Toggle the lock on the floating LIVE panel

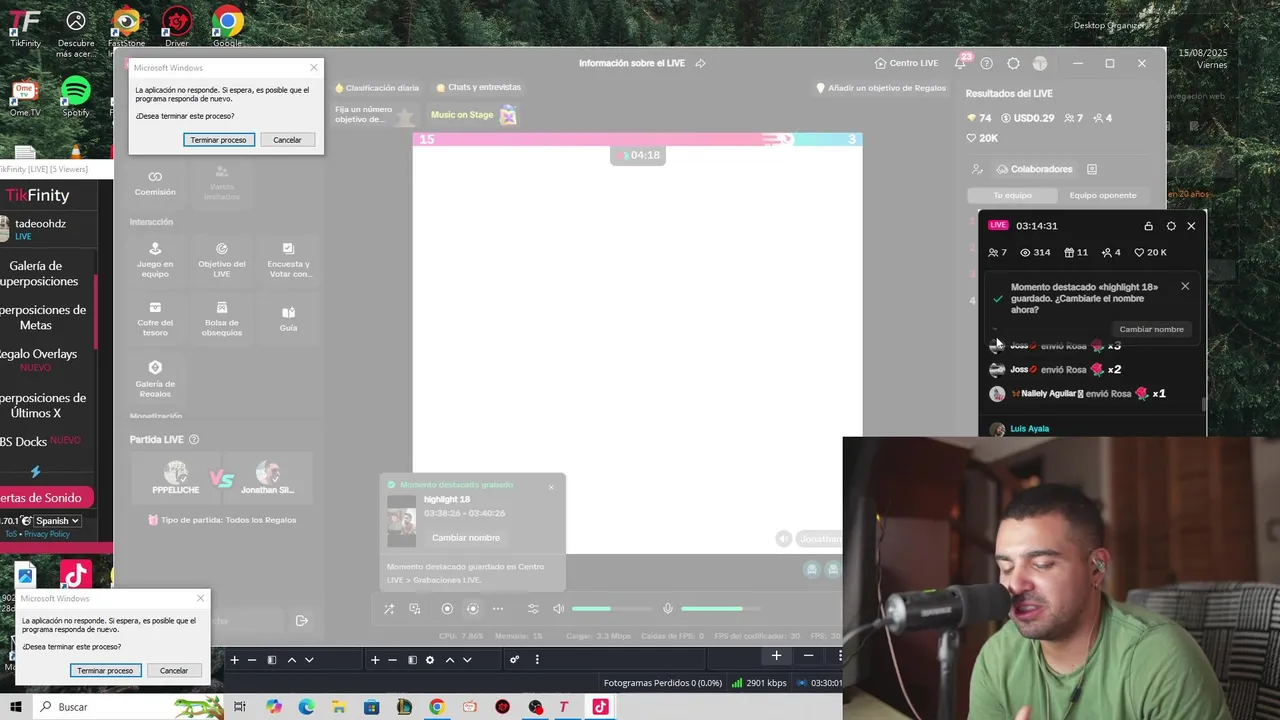[1148, 226]
